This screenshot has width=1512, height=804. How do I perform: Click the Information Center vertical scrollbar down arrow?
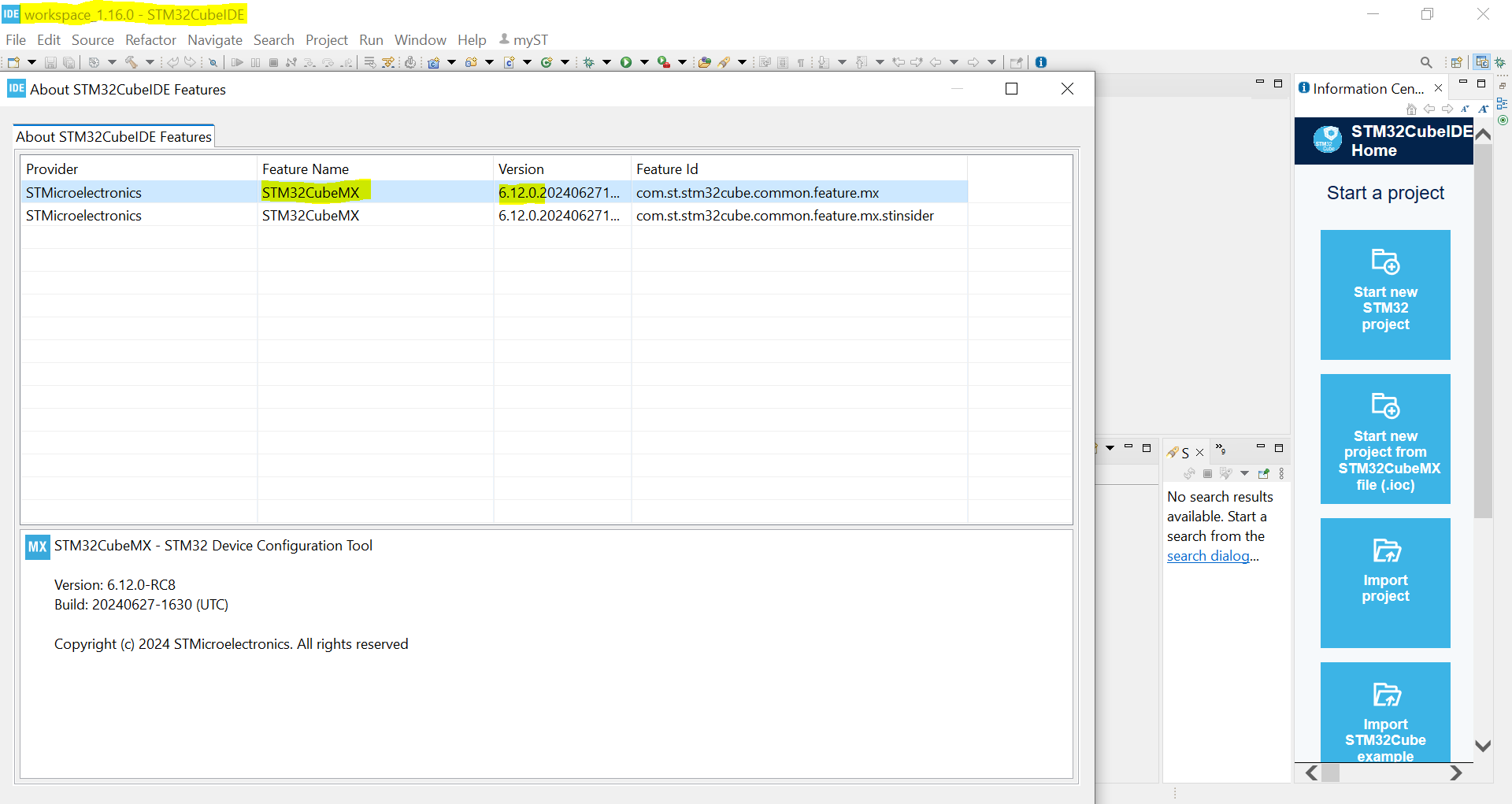click(1483, 746)
